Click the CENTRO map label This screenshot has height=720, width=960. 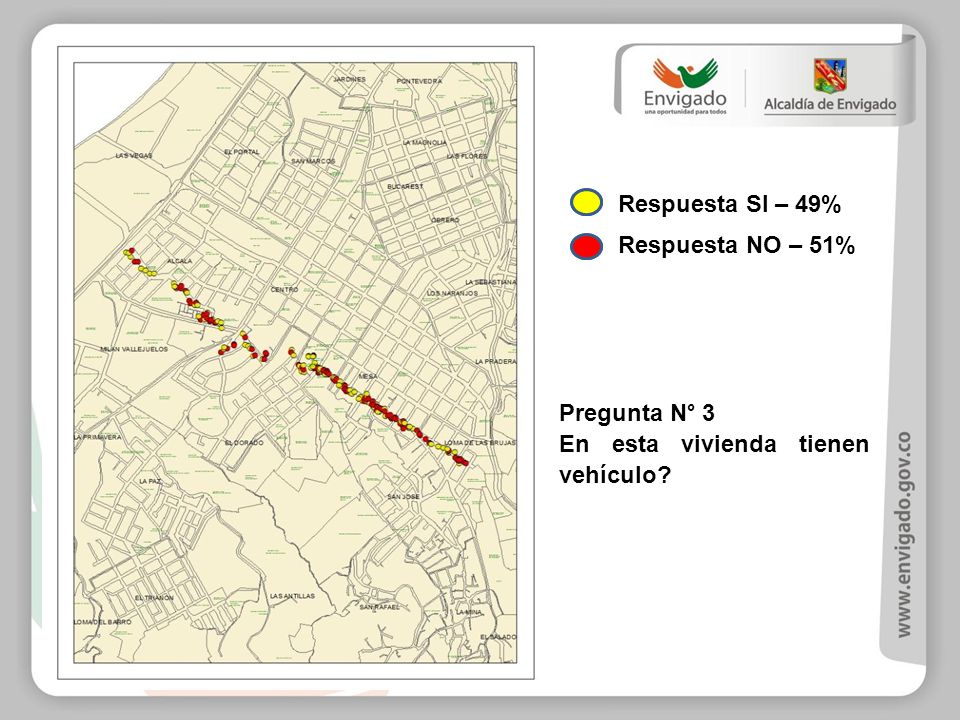285,289
